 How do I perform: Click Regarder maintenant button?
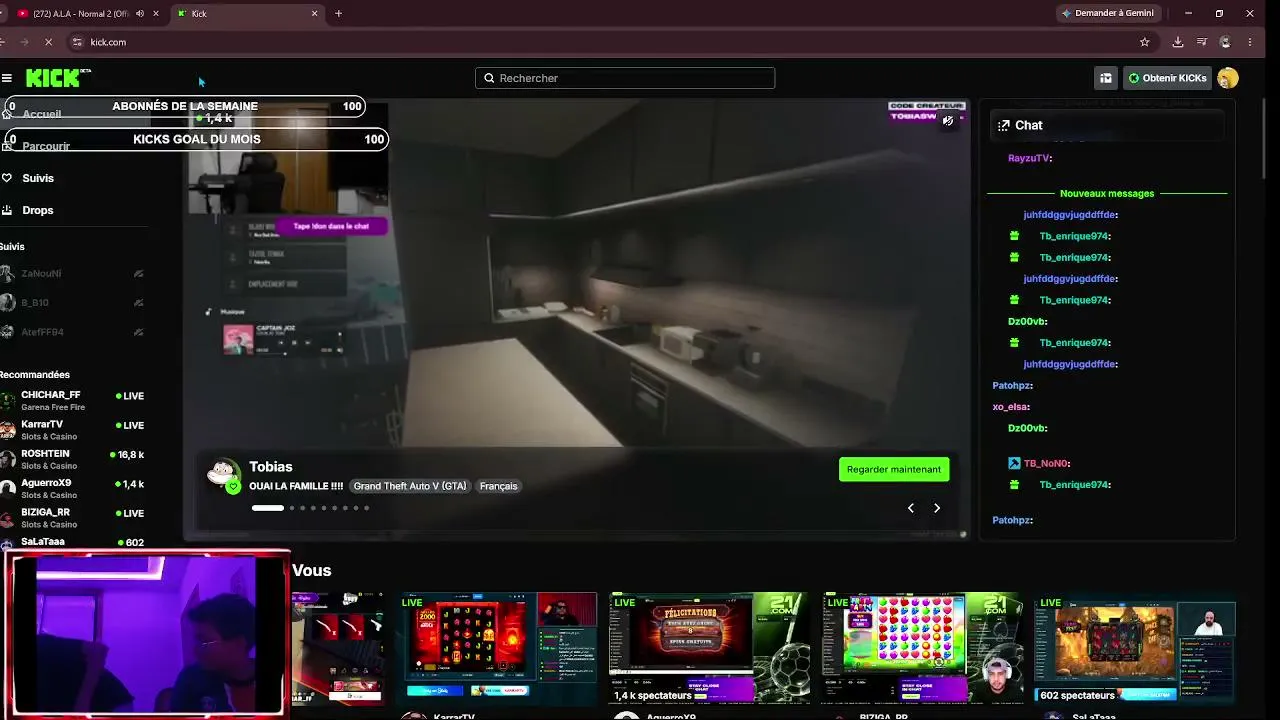[x=894, y=469]
